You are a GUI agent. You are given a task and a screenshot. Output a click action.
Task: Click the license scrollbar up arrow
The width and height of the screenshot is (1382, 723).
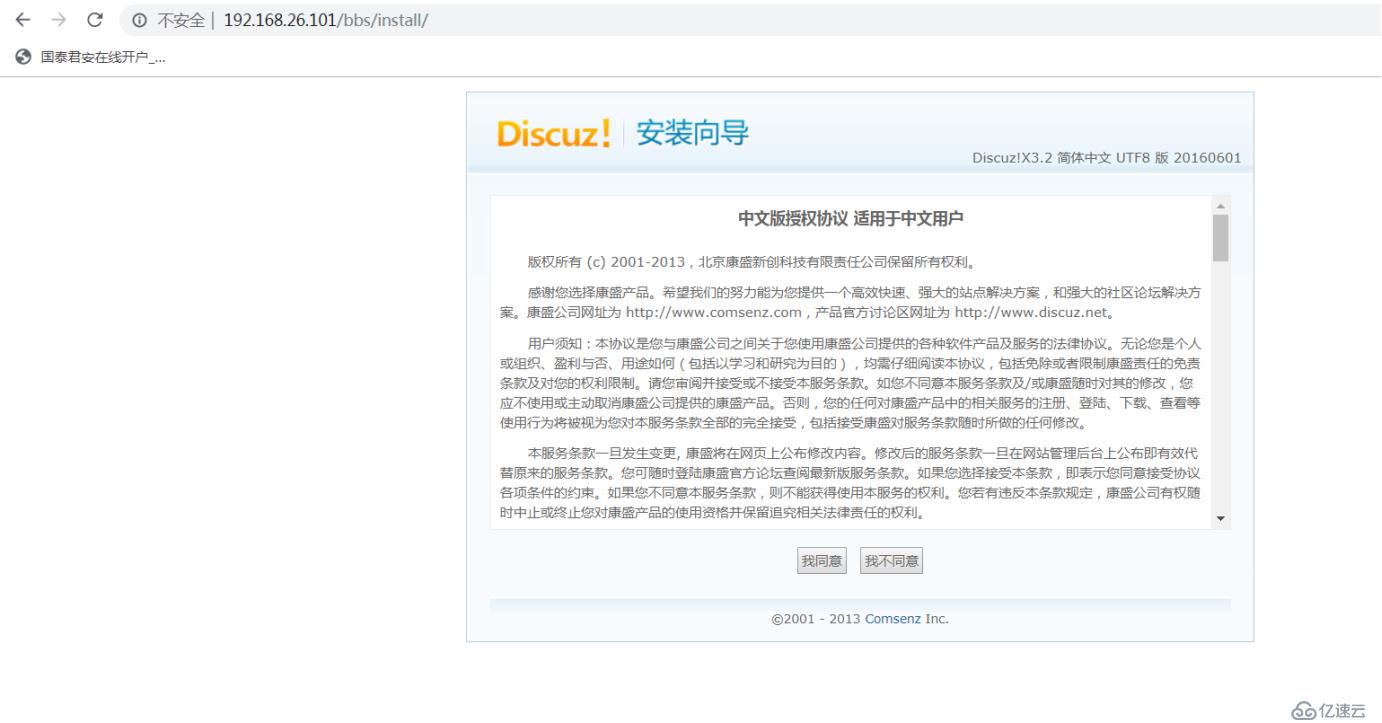1220,205
